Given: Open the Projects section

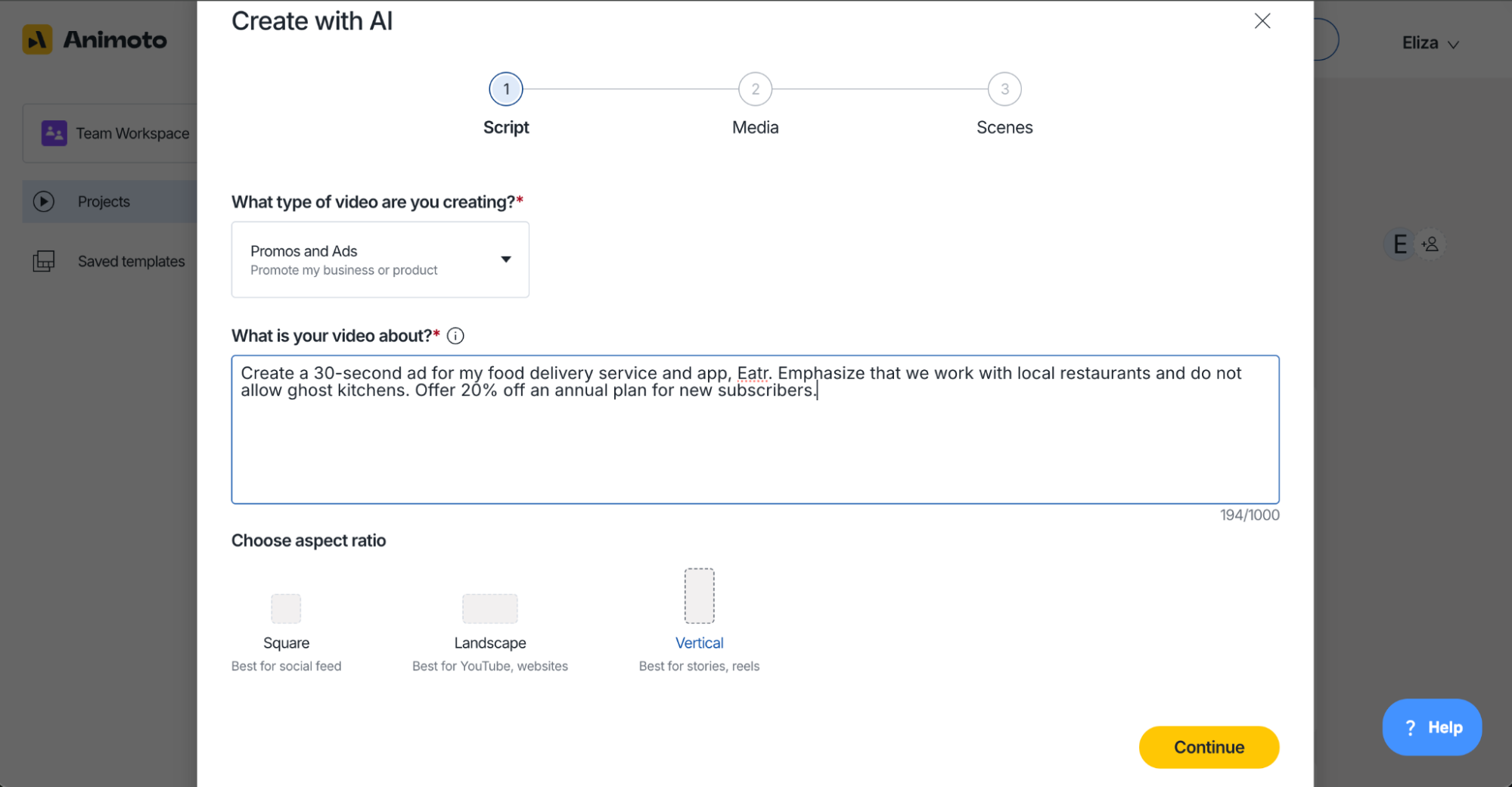Looking at the screenshot, I should 102,201.
